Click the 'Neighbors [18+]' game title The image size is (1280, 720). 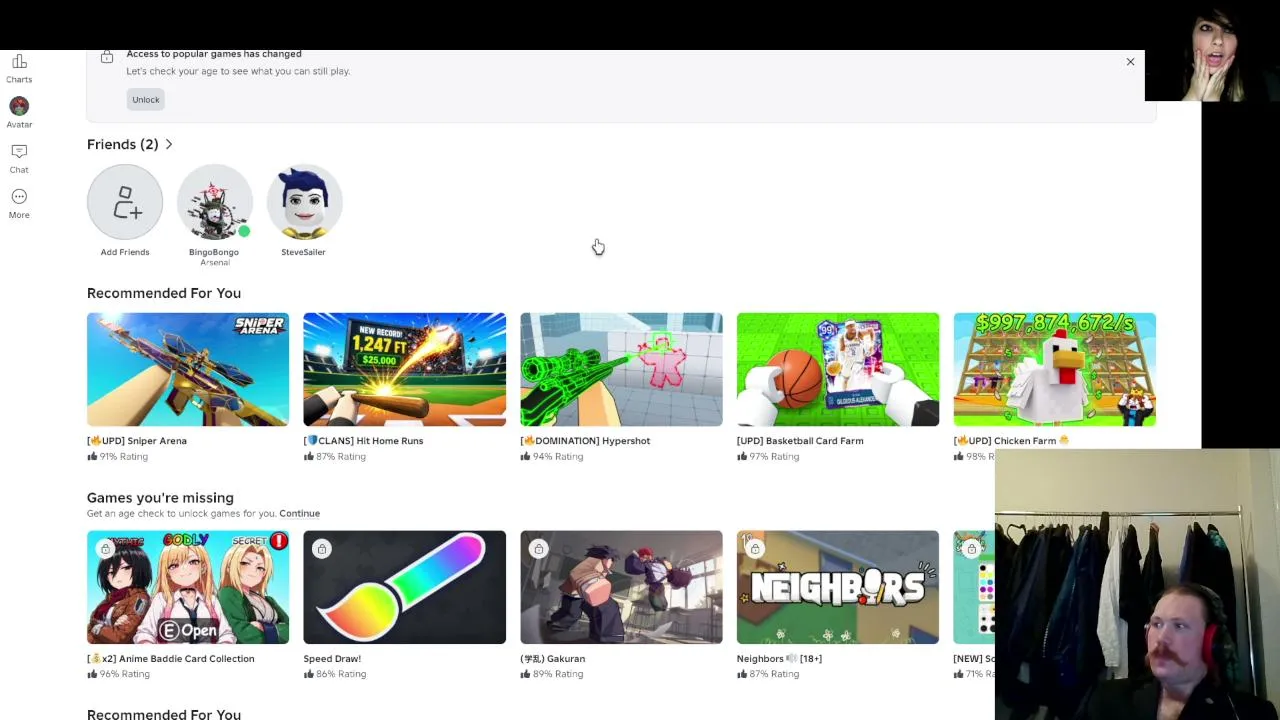tap(779, 659)
